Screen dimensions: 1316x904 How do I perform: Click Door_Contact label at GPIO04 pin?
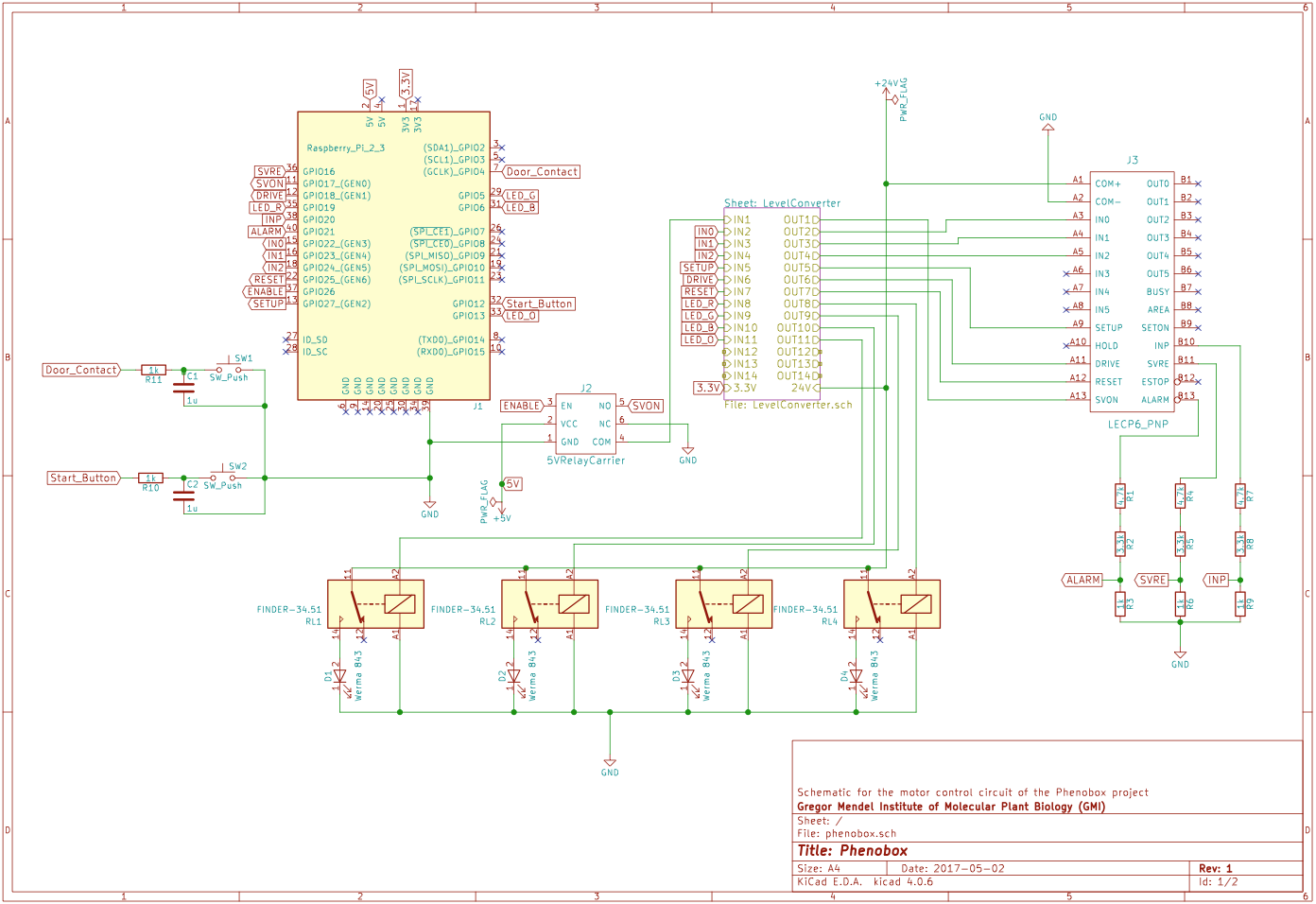[x=542, y=172]
